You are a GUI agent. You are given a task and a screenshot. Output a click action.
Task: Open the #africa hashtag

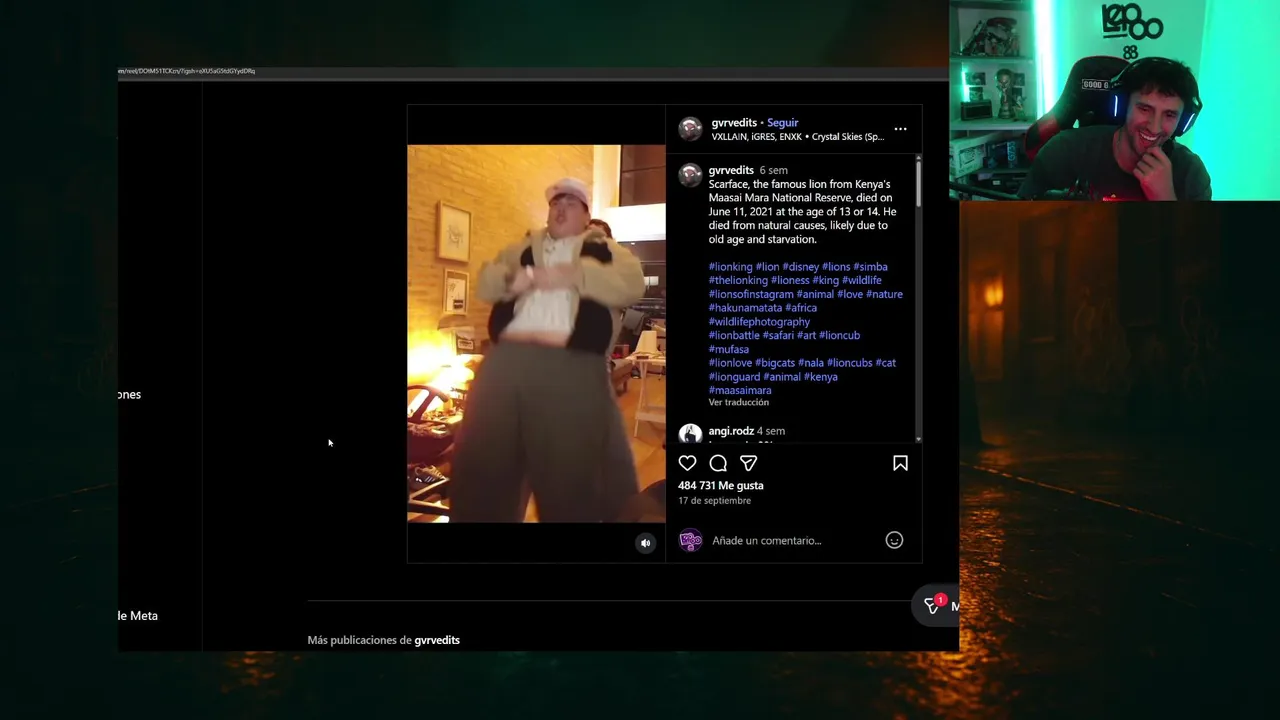point(801,308)
